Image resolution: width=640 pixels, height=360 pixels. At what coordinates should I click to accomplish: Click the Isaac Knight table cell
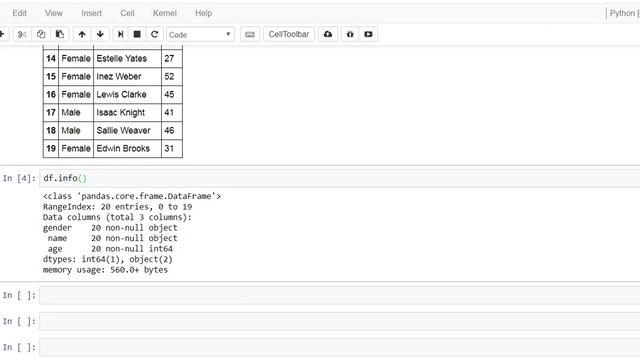click(x=127, y=112)
